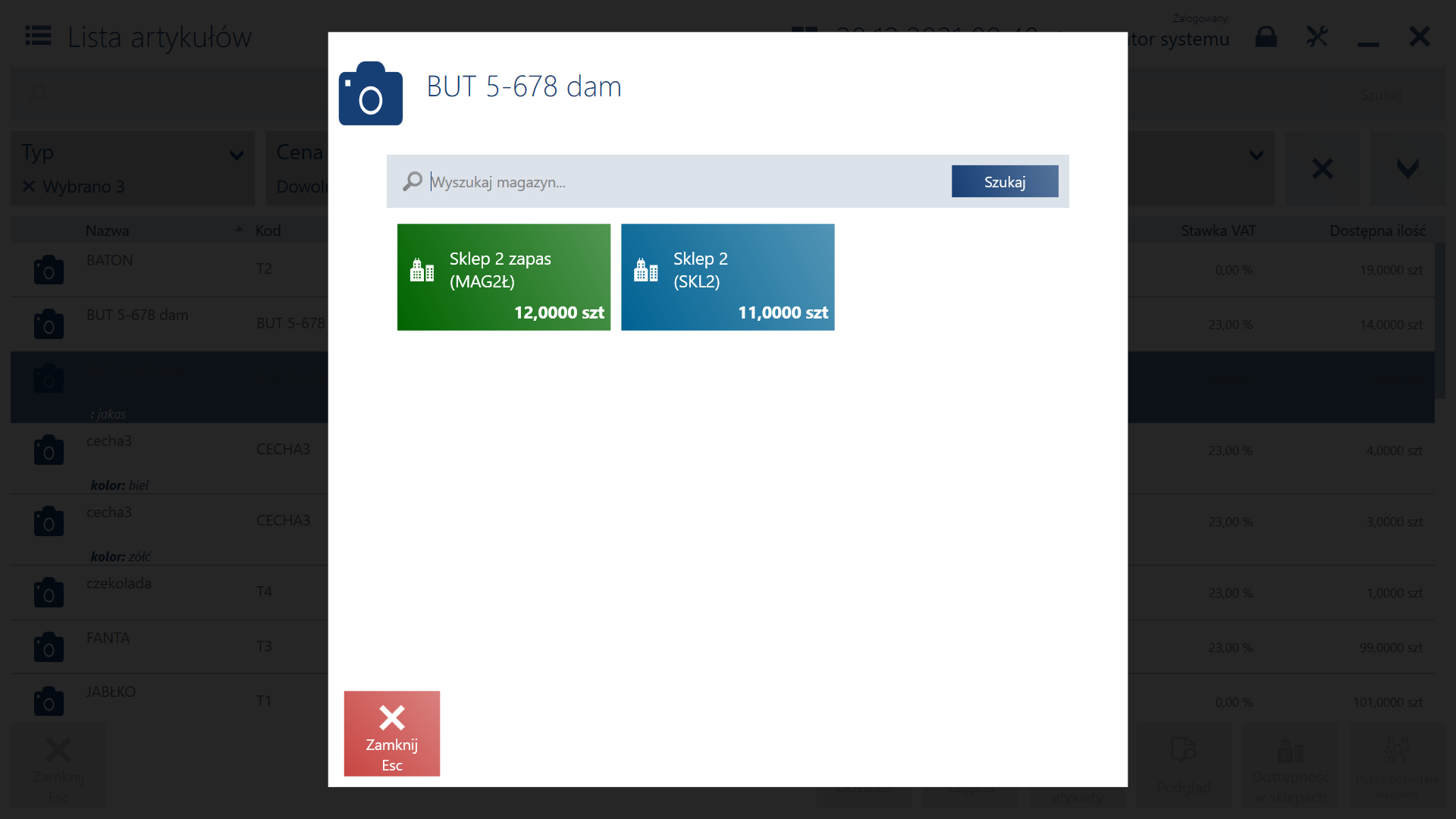Select the Sklep 2 zapas (MAG2Ł) tile
This screenshot has width=1456, height=819.
coord(504,277)
